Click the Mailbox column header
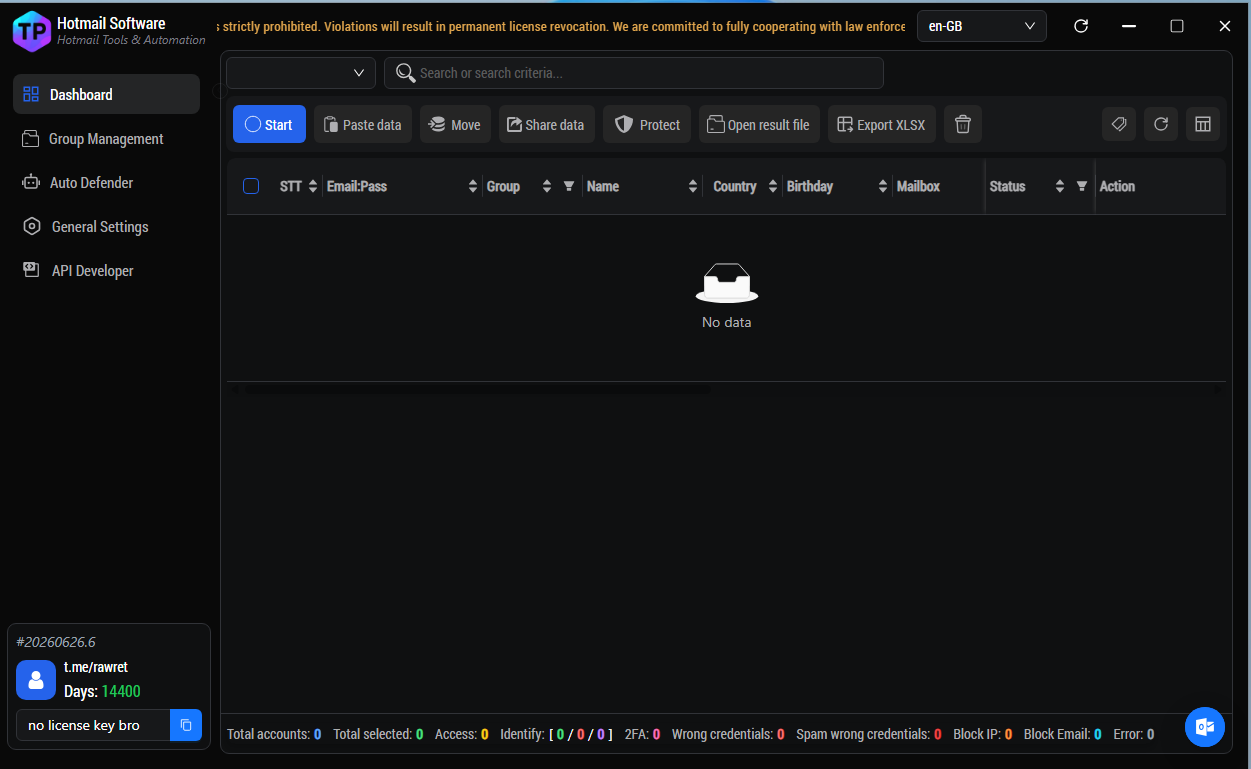 point(918,187)
